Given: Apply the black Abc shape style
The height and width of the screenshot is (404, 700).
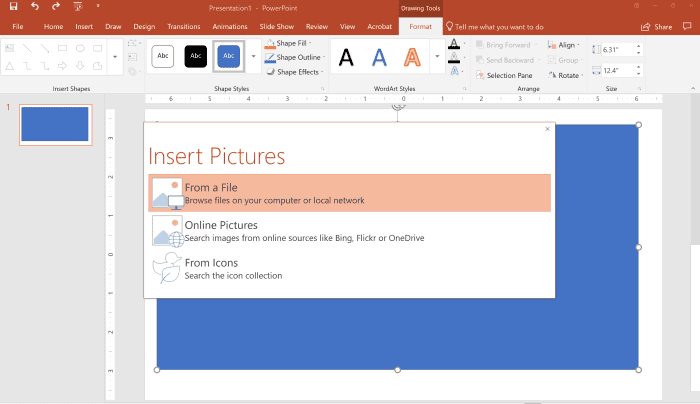Looking at the screenshot, I should [x=196, y=56].
